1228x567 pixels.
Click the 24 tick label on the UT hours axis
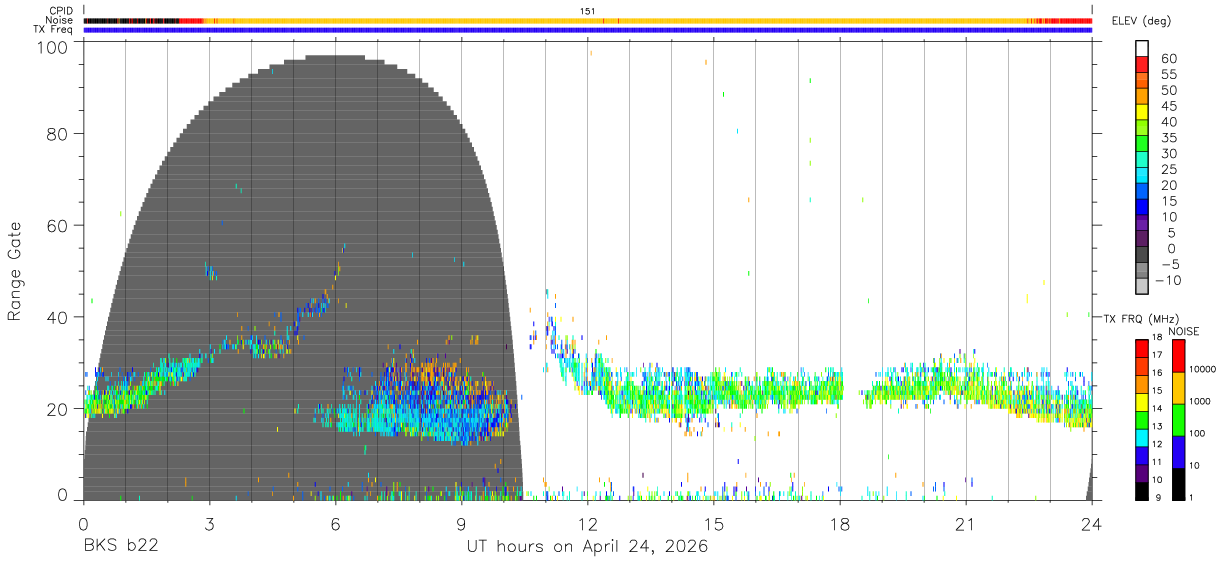tap(1092, 523)
